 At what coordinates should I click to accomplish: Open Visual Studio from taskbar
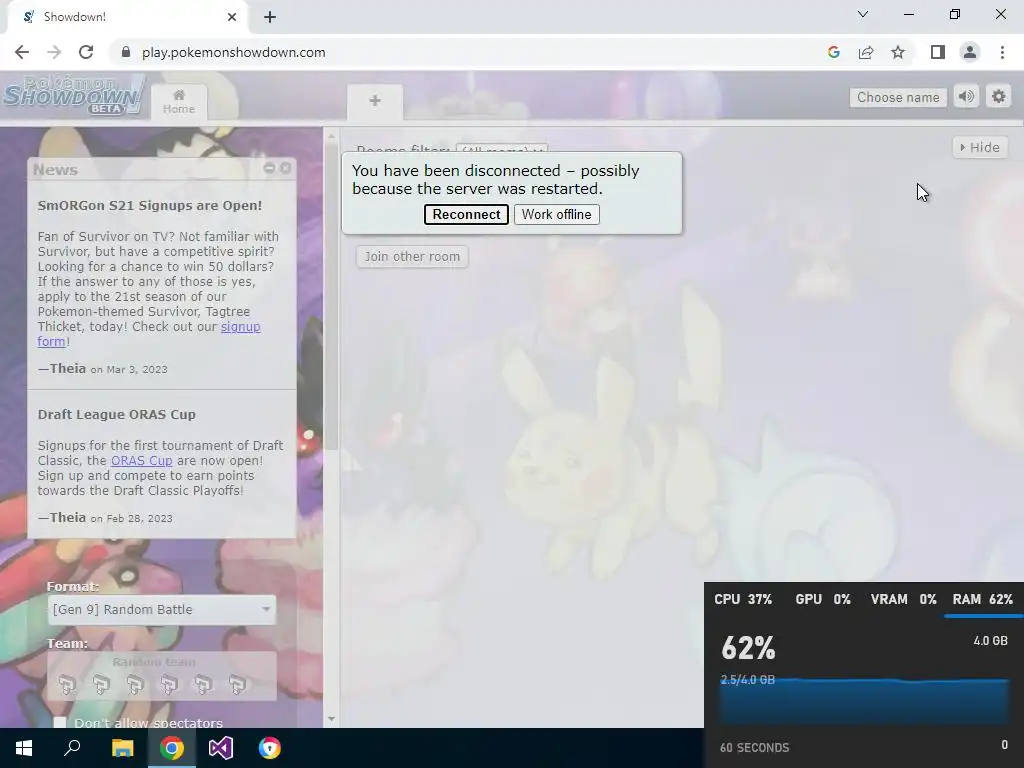(221, 748)
